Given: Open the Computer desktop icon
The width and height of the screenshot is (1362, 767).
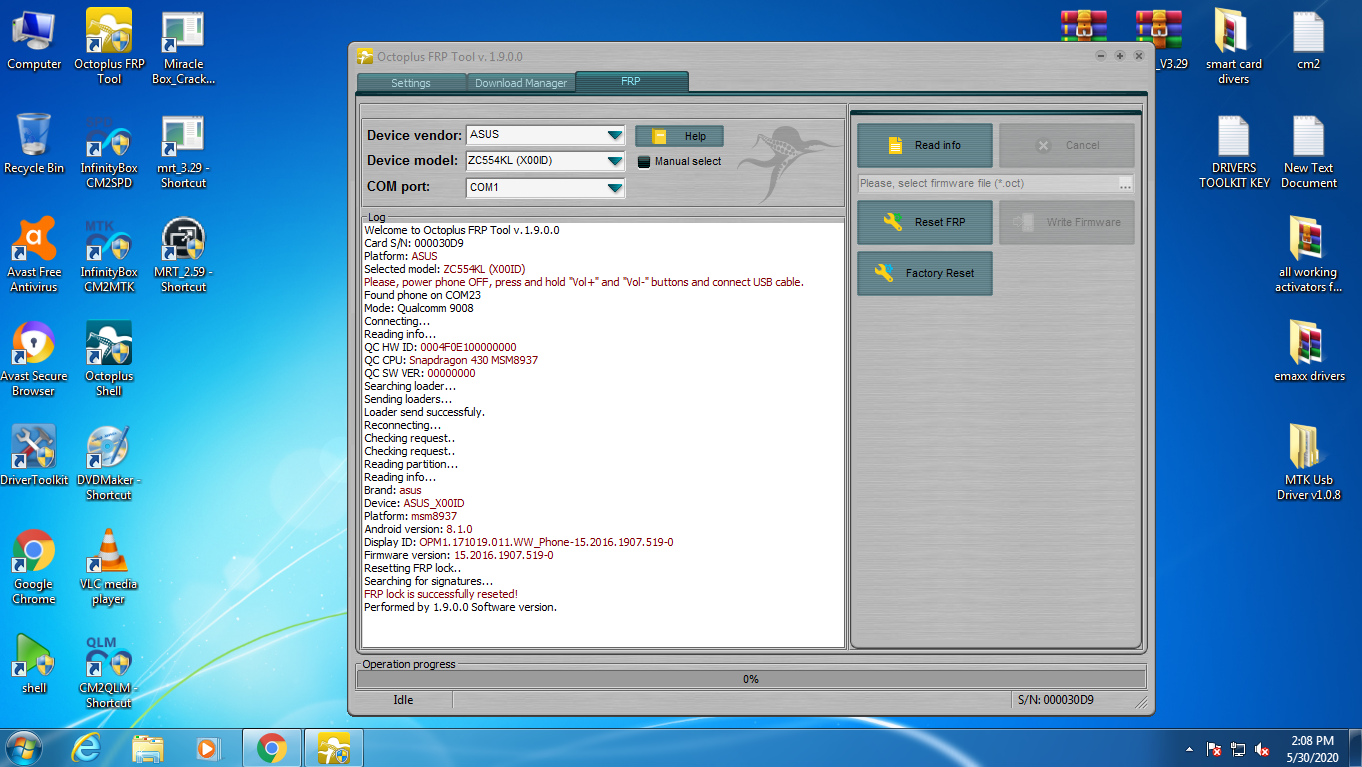Looking at the screenshot, I should (x=34, y=40).
